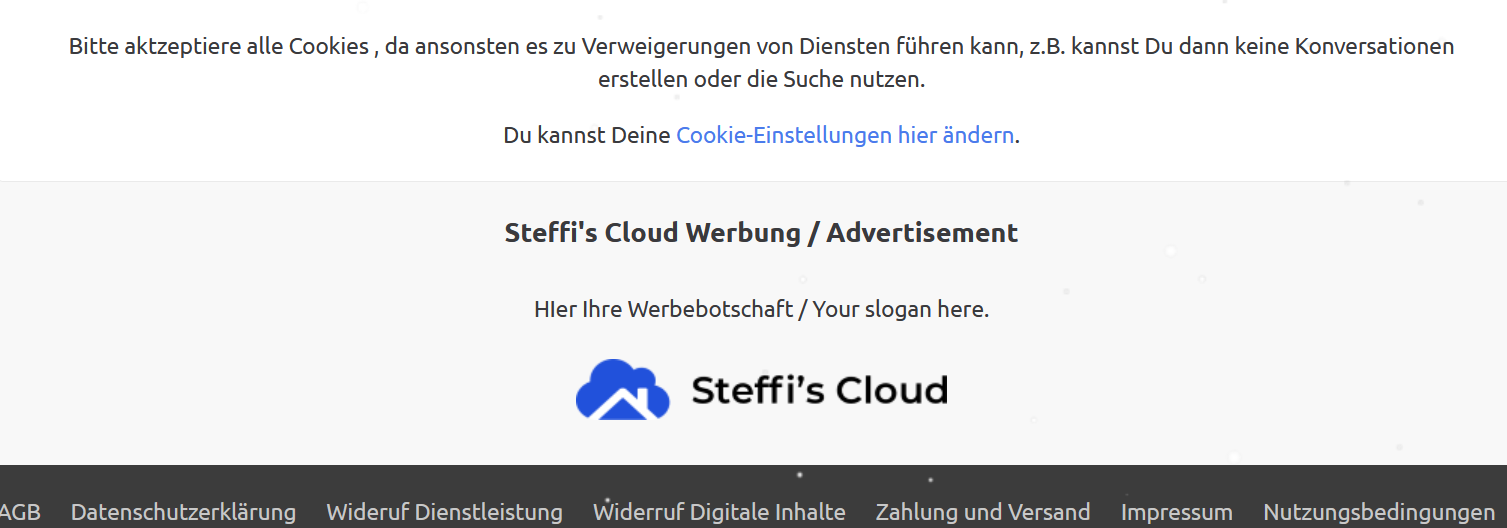The width and height of the screenshot is (1507, 528).
Task: Go to Datenschutzerklärung in the footer
Action: [183, 512]
